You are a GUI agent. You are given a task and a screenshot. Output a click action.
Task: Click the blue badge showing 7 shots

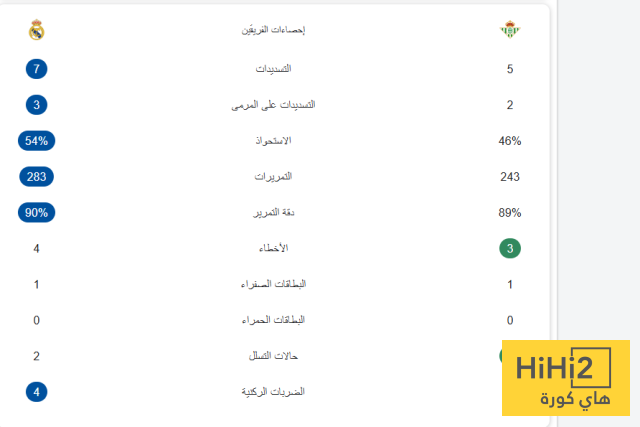(37, 69)
